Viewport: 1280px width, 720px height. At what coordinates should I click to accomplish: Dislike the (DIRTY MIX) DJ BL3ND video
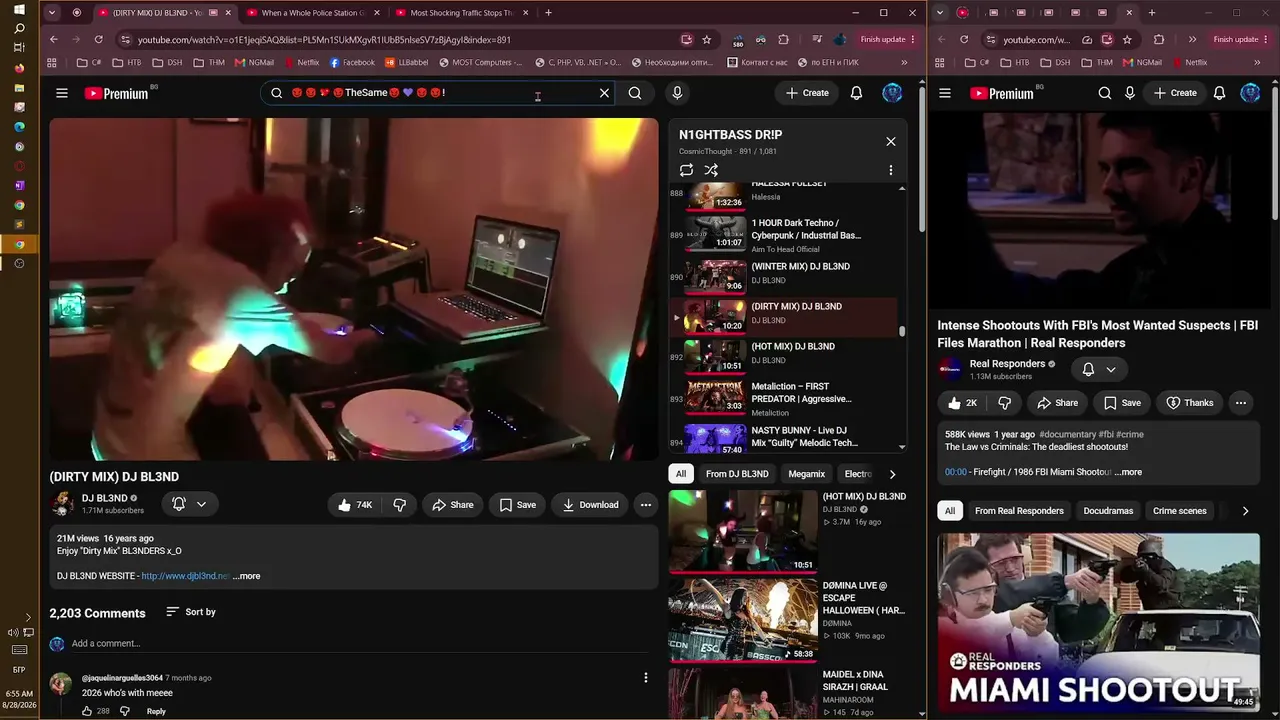click(x=399, y=505)
